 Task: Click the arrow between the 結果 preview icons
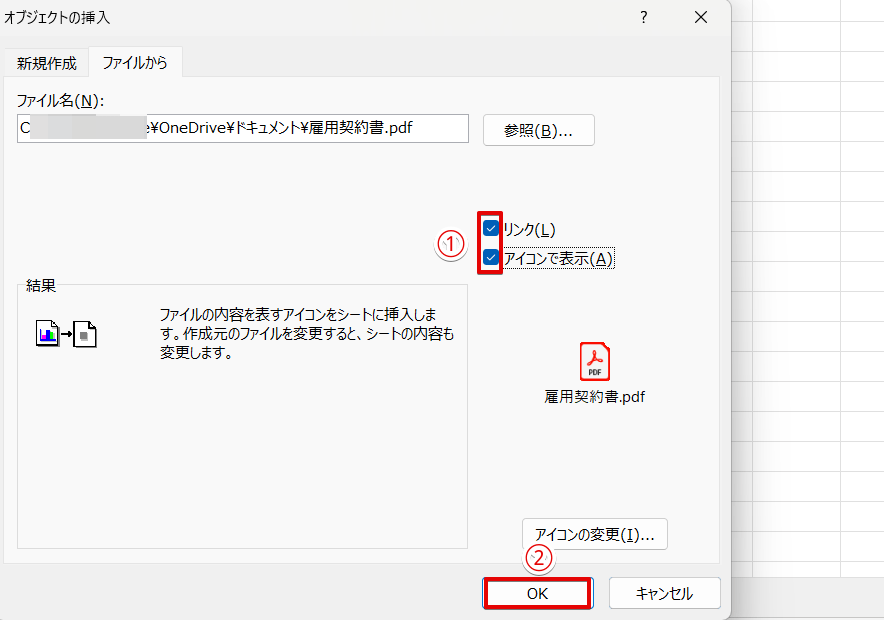(64, 333)
